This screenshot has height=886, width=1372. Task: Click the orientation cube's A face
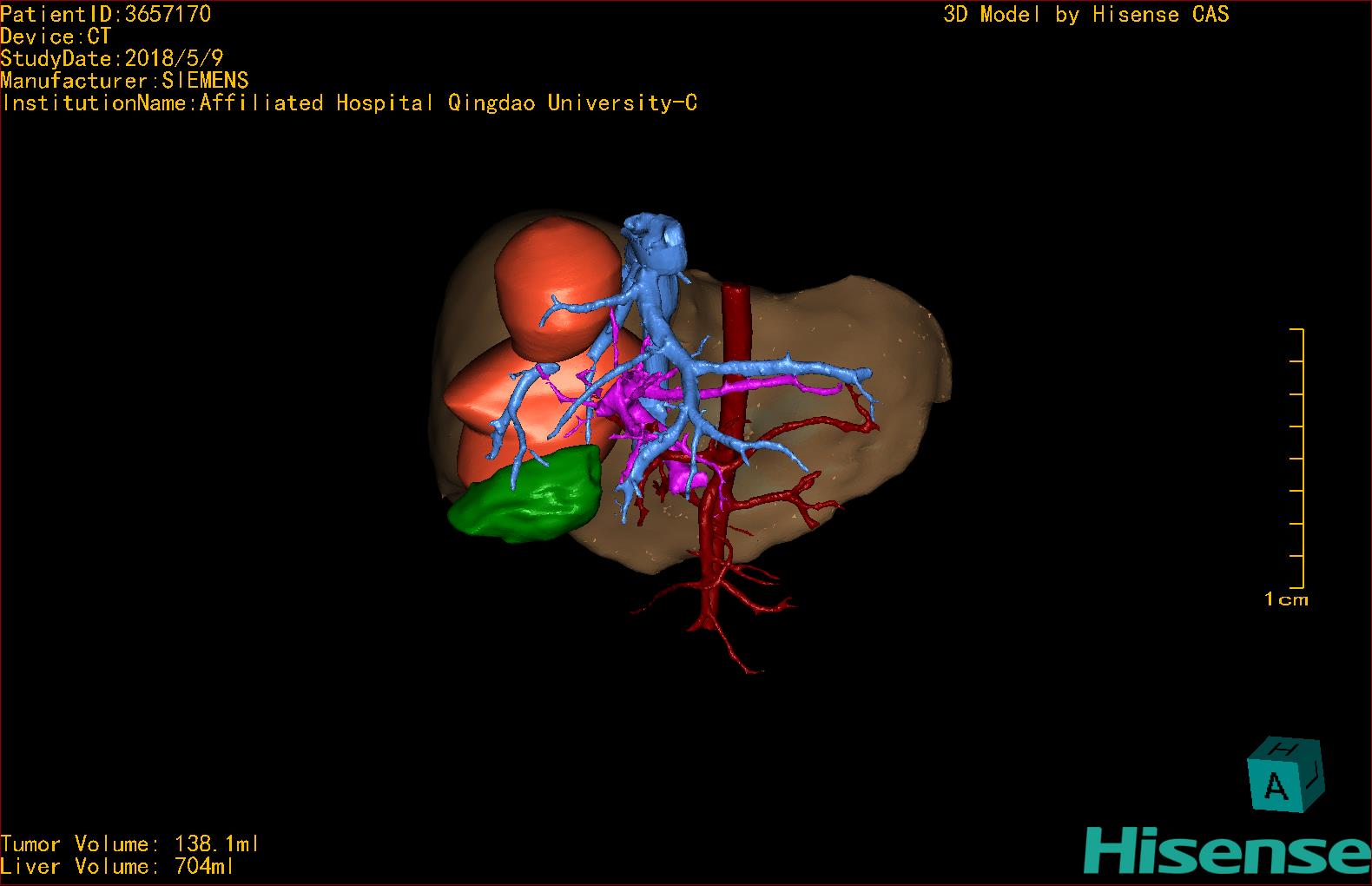[x=1275, y=784]
